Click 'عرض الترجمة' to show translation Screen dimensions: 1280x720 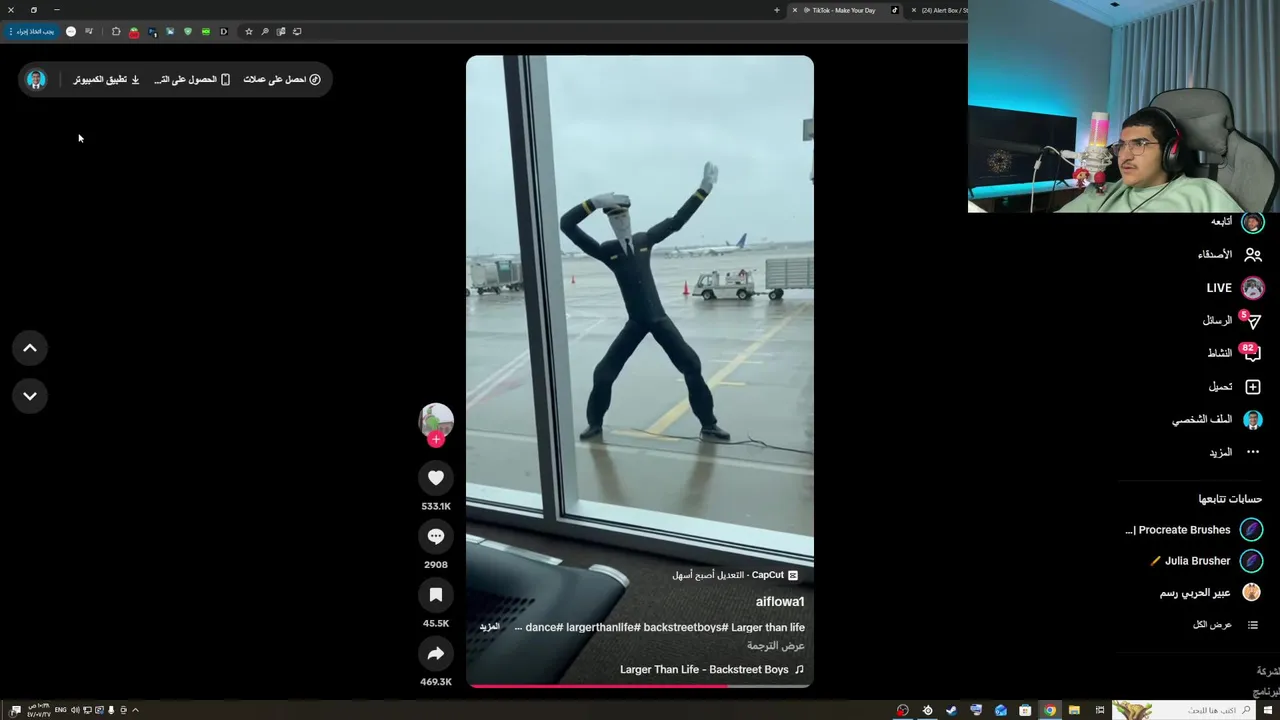click(x=776, y=646)
